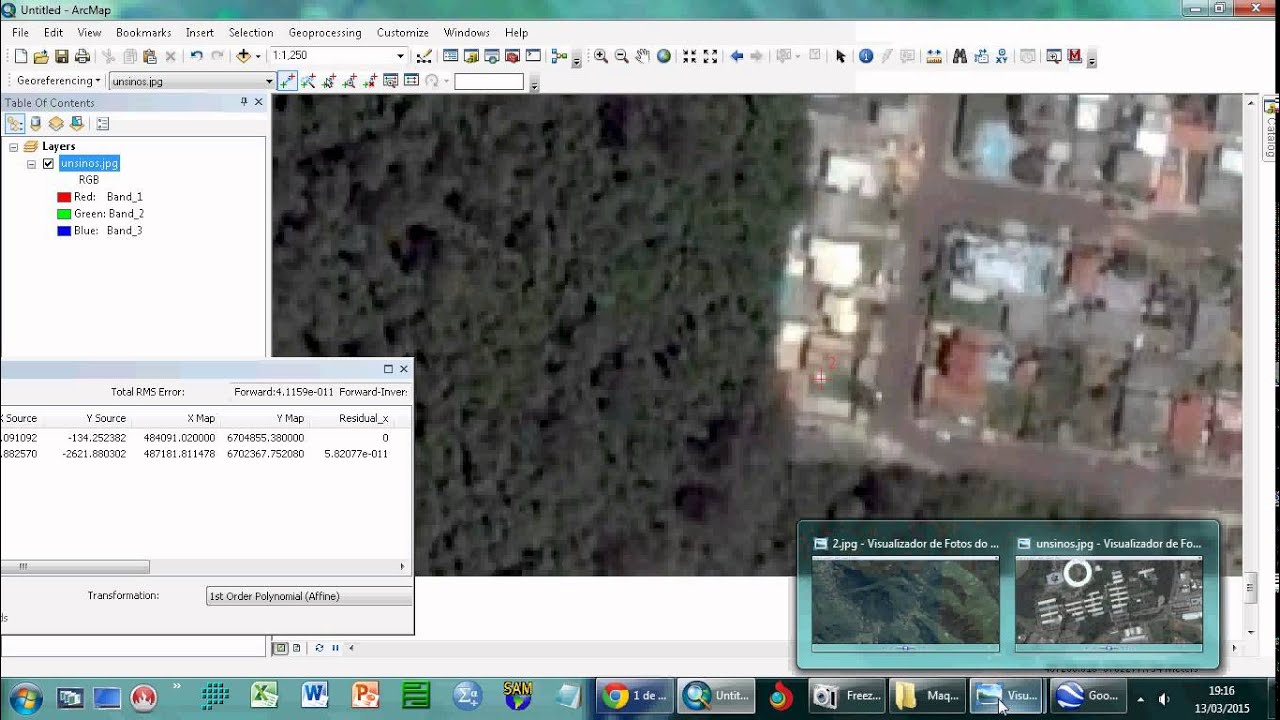Select the unsinos.jpg layer name
1280x720 pixels.
(x=89, y=163)
